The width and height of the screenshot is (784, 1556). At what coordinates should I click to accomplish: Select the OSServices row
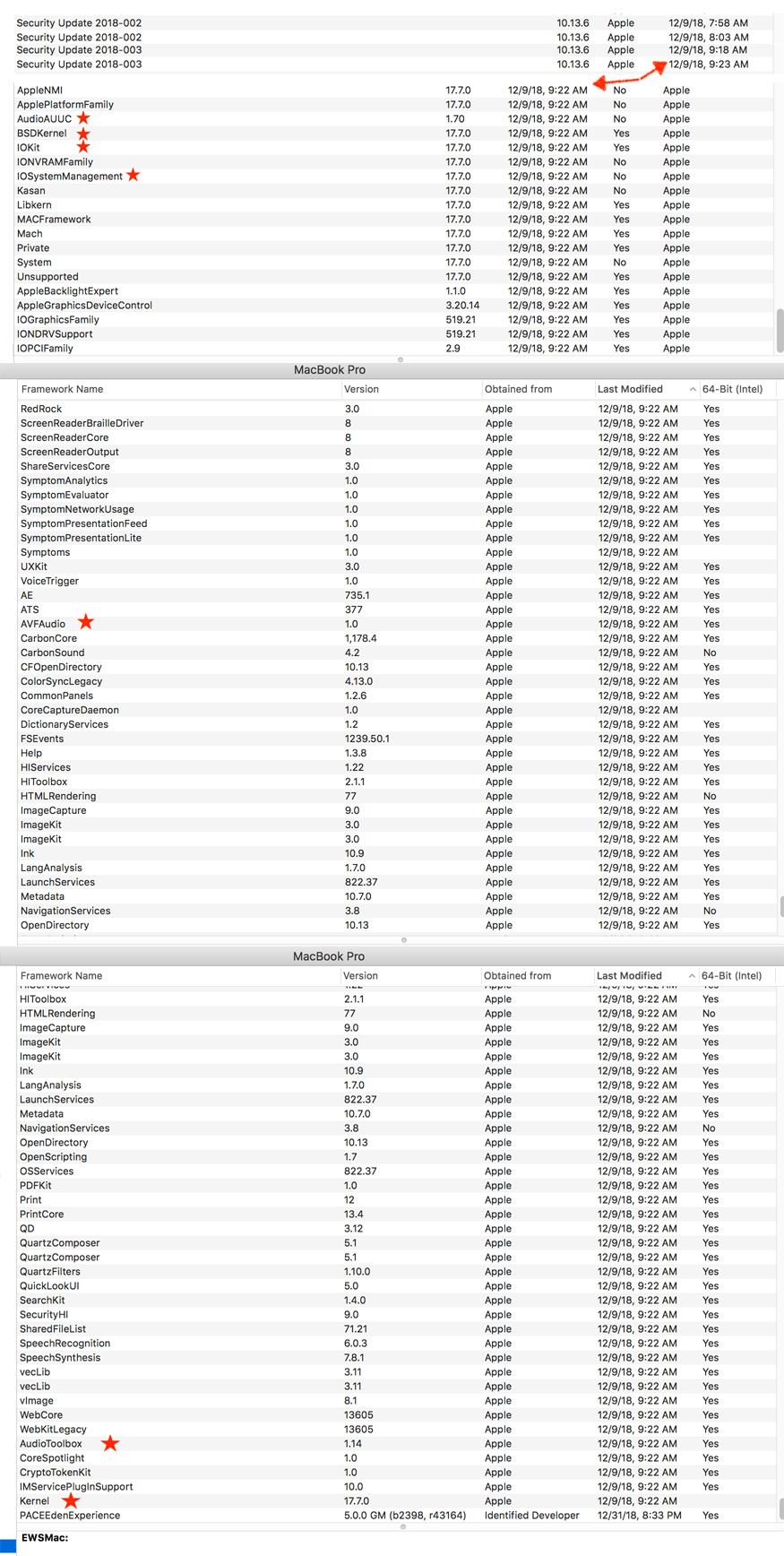[x=398, y=1171]
